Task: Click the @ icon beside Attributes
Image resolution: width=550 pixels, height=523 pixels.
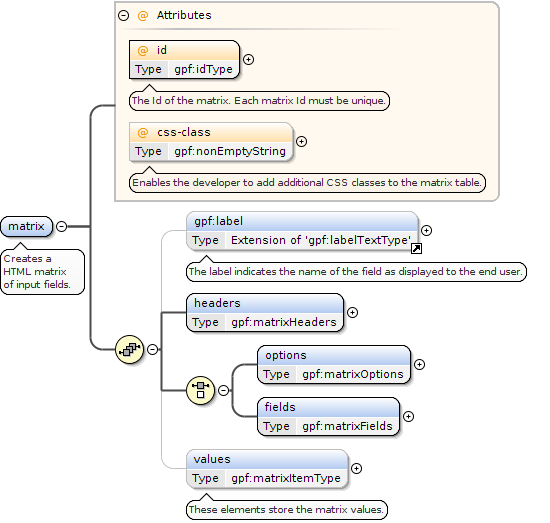Action: tap(142, 15)
